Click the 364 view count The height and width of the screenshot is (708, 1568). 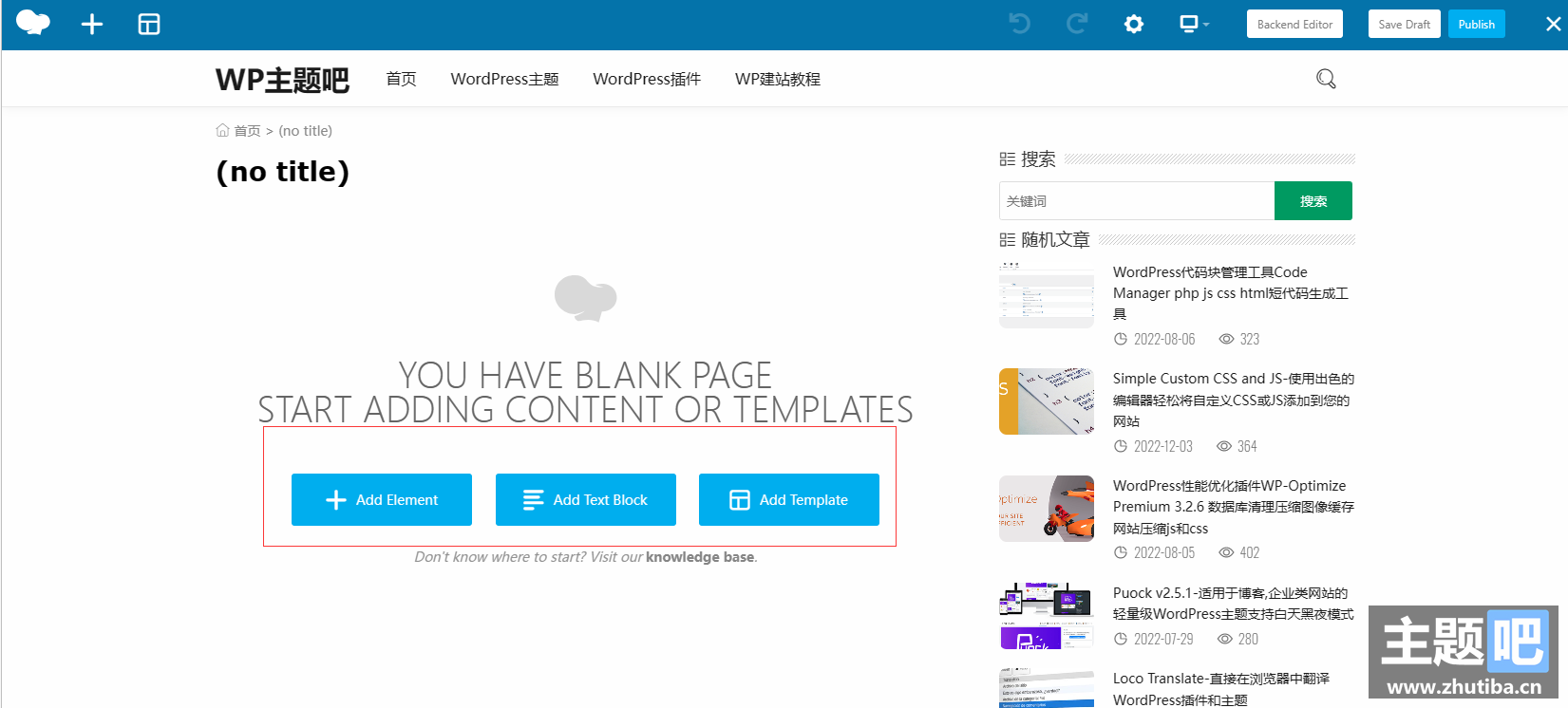click(1247, 446)
